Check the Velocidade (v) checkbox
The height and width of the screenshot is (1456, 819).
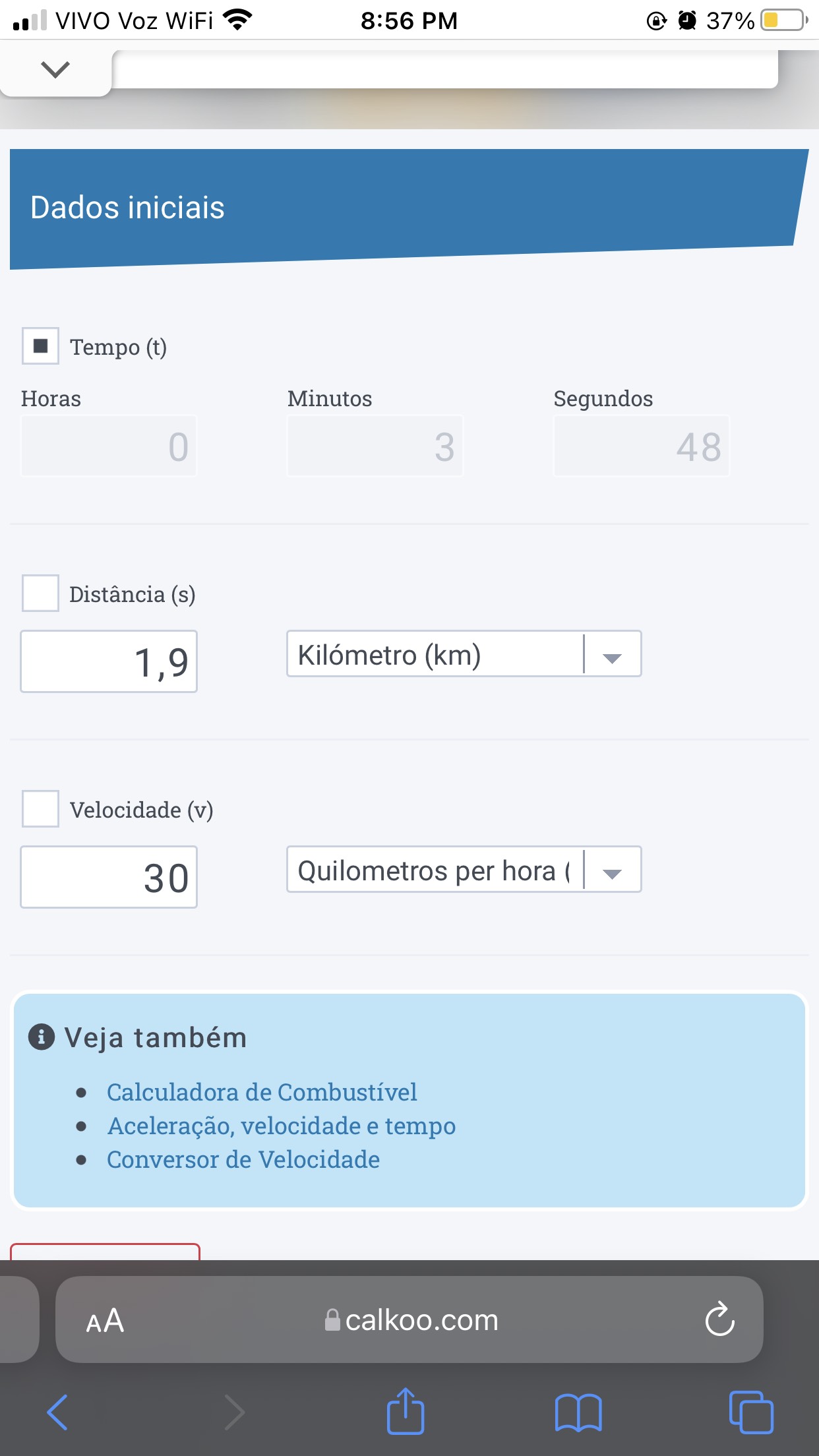[41, 809]
